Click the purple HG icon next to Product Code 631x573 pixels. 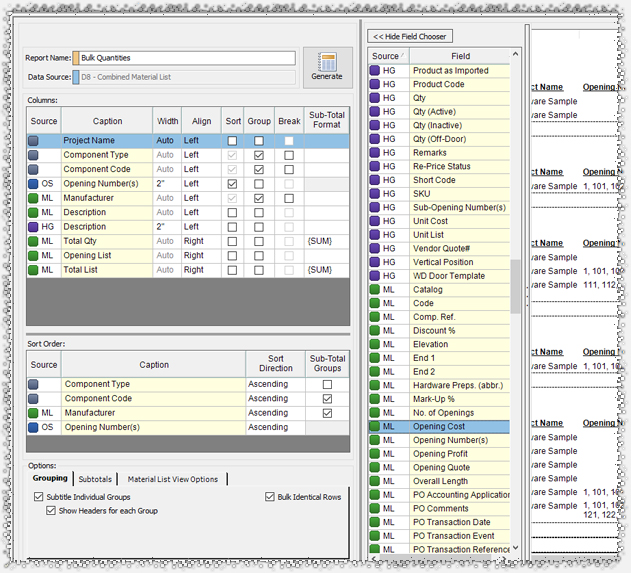375,85
